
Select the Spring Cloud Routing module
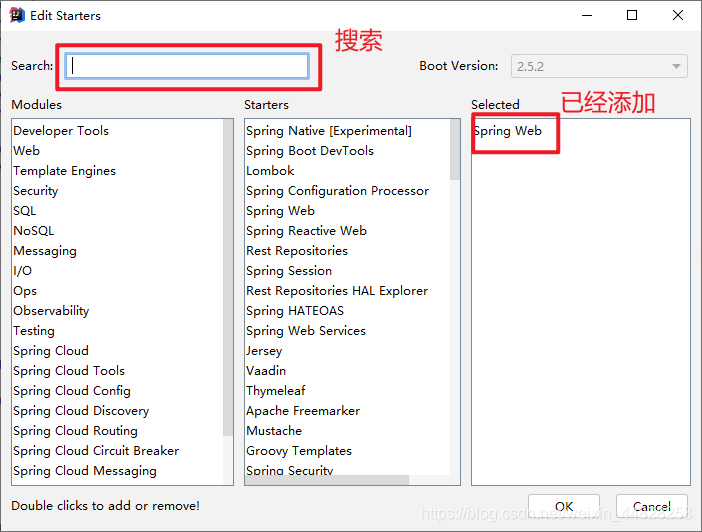click(75, 431)
